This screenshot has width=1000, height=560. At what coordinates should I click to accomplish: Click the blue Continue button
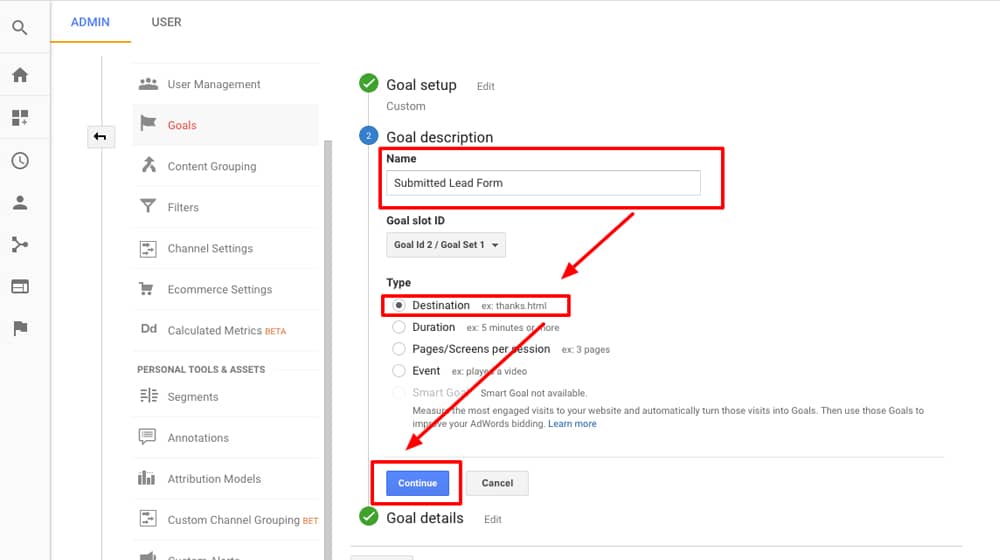(x=417, y=483)
